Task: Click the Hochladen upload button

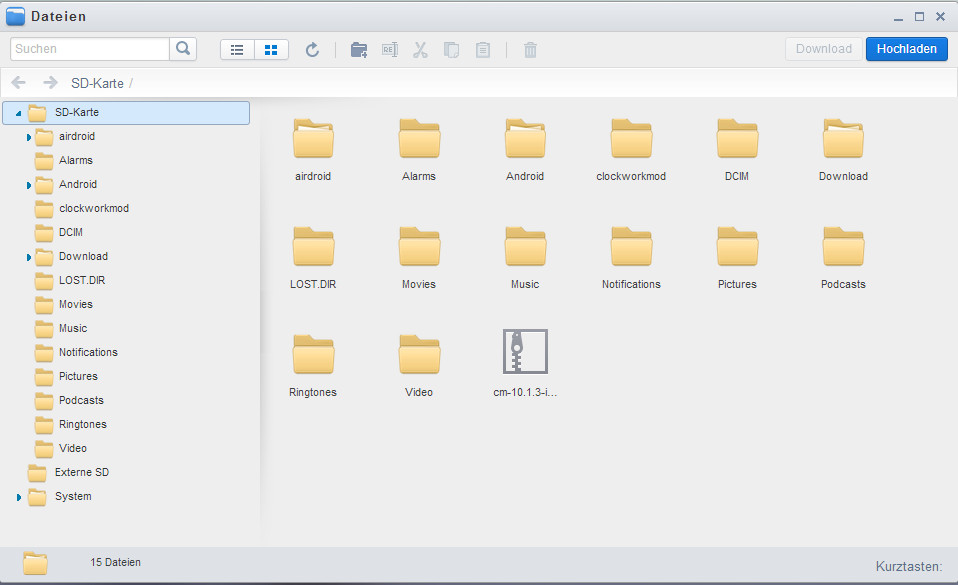Action: click(907, 49)
